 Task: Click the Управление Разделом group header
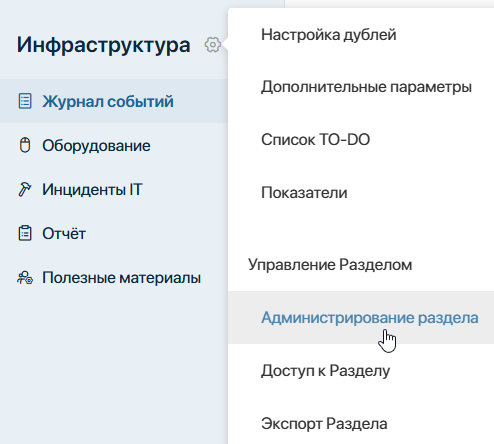[330, 265]
